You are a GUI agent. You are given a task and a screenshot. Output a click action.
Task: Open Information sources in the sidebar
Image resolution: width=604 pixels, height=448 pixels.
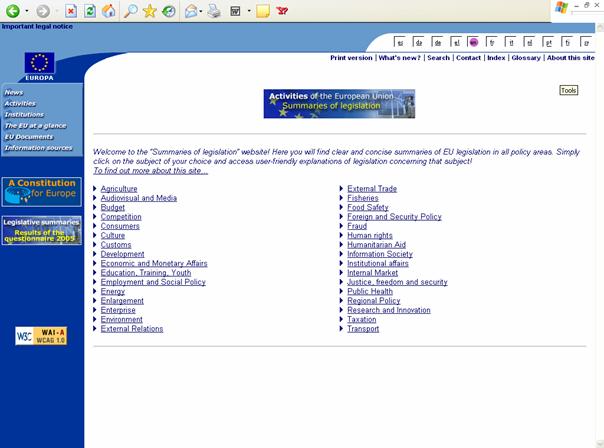(39, 148)
